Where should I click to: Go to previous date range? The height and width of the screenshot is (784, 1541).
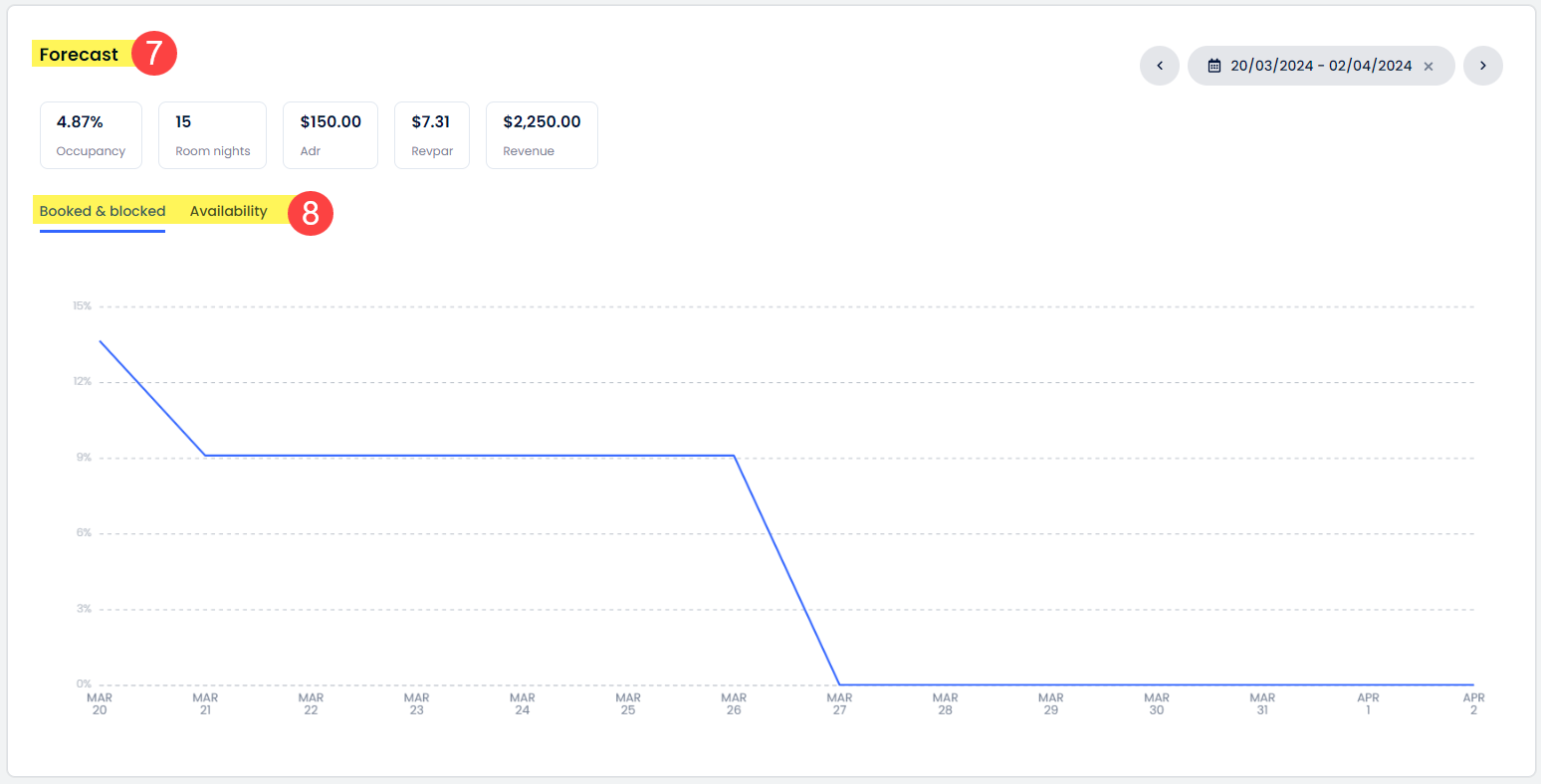click(1160, 66)
